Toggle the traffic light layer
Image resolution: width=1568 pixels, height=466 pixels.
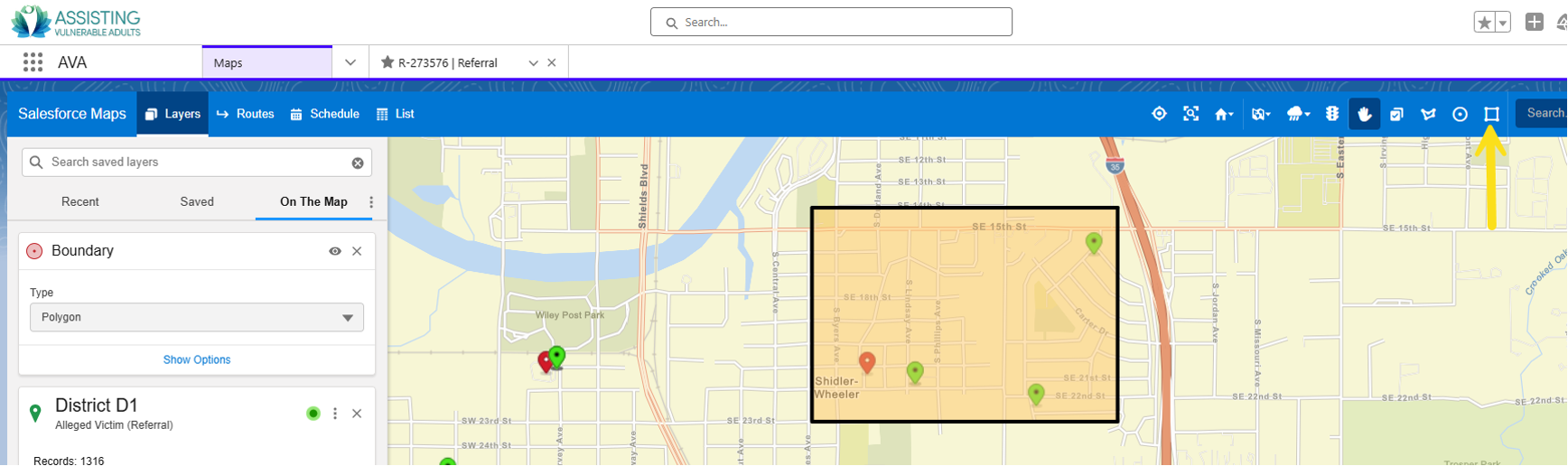click(1332, 114)
